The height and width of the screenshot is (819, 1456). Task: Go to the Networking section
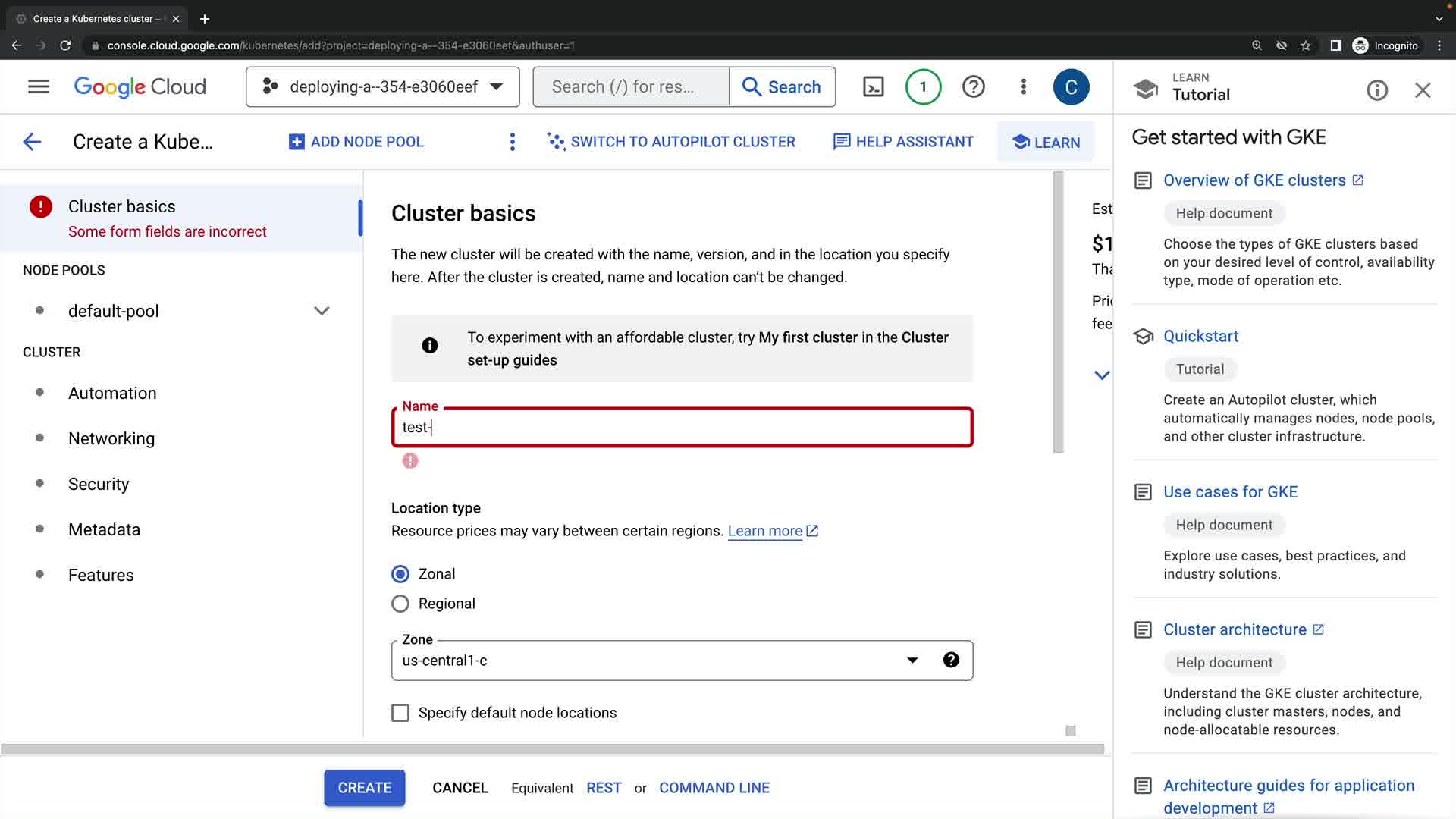(111, 438)
